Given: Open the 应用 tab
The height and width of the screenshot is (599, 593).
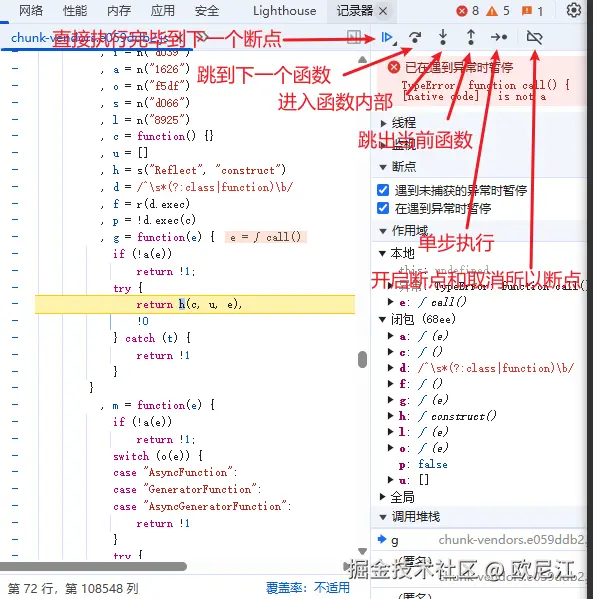Looking at the screenshot, I should coord(162,11).
